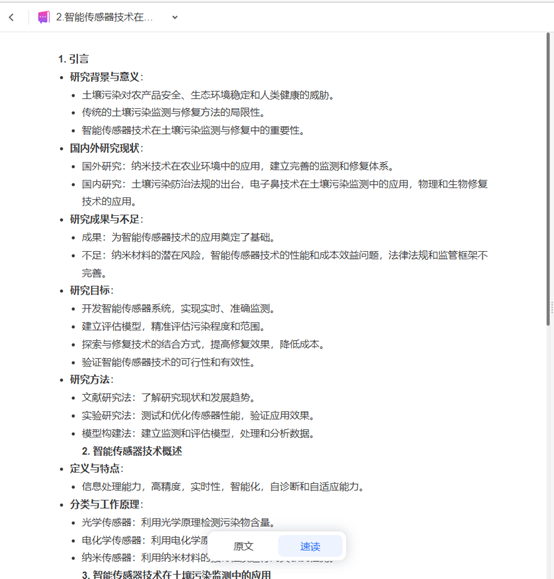The width and height of the screenshot is (554, 579).
Task: Switch to the 原文 tab
Action: 243,546
